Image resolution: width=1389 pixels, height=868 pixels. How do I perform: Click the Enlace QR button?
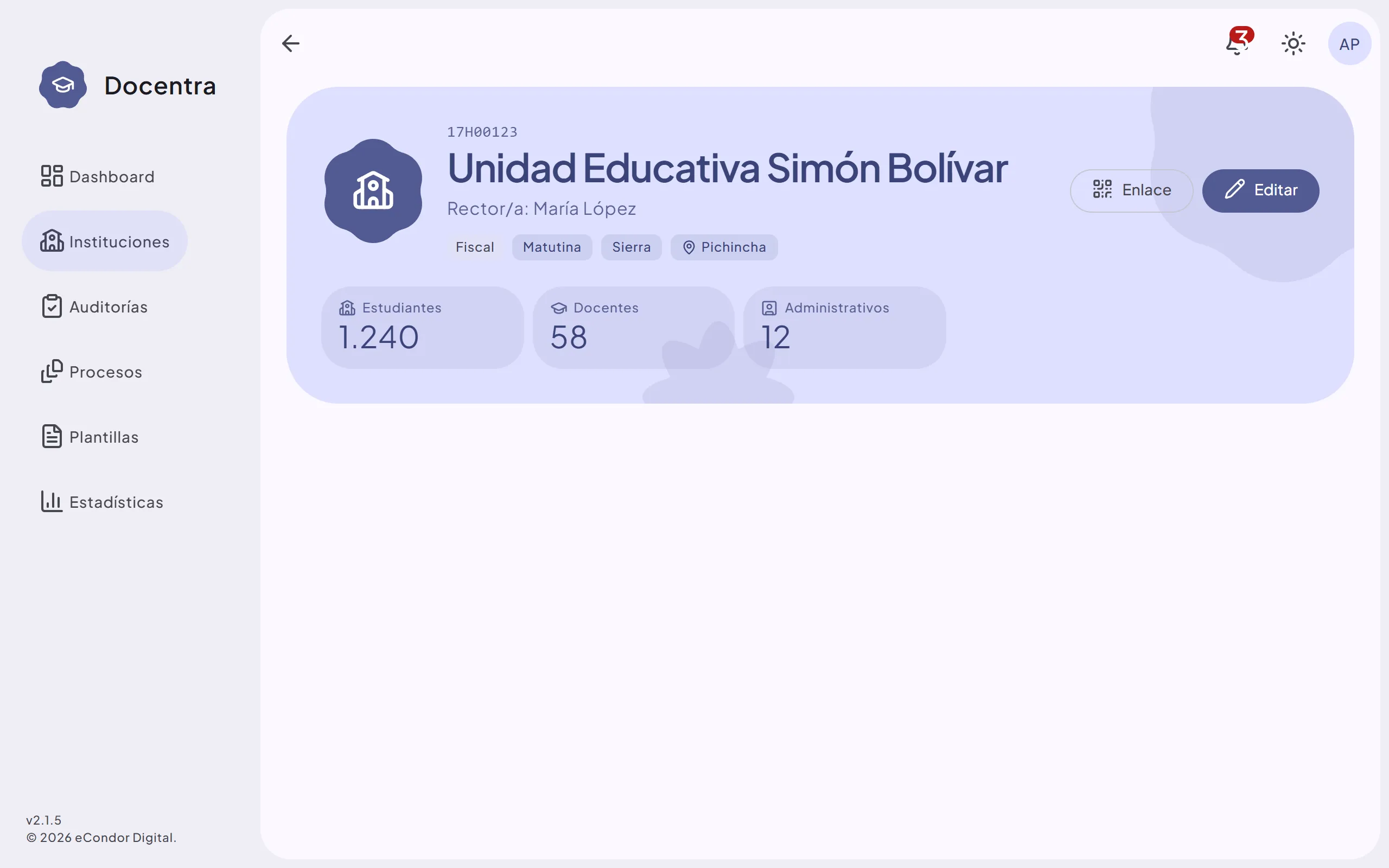point(1131,190)
